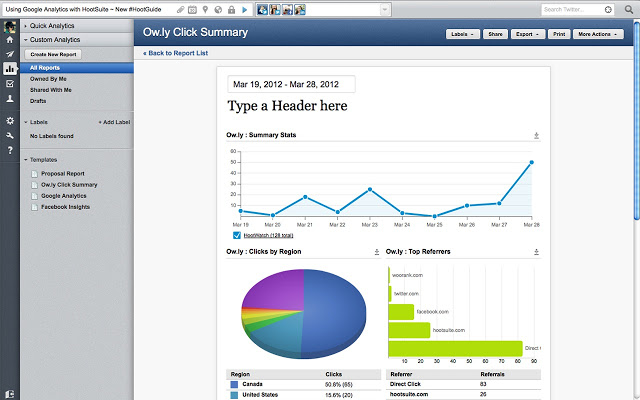Download the Summary Stats chart

(537, 135)
